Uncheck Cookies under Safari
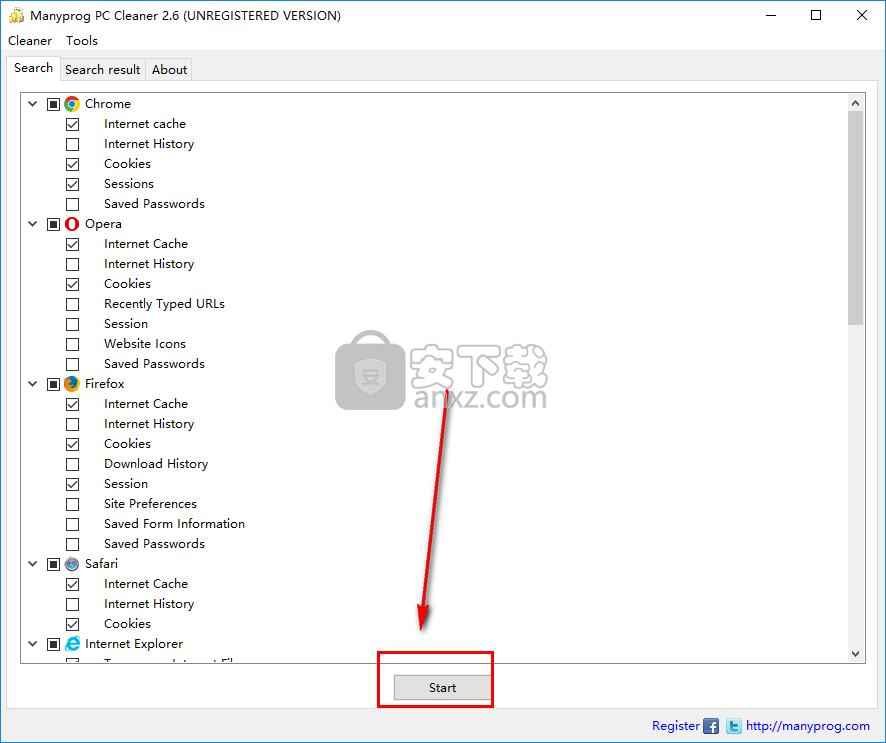Image resolution: width=886 pixels, height=743 pixels. click(72, 624)
